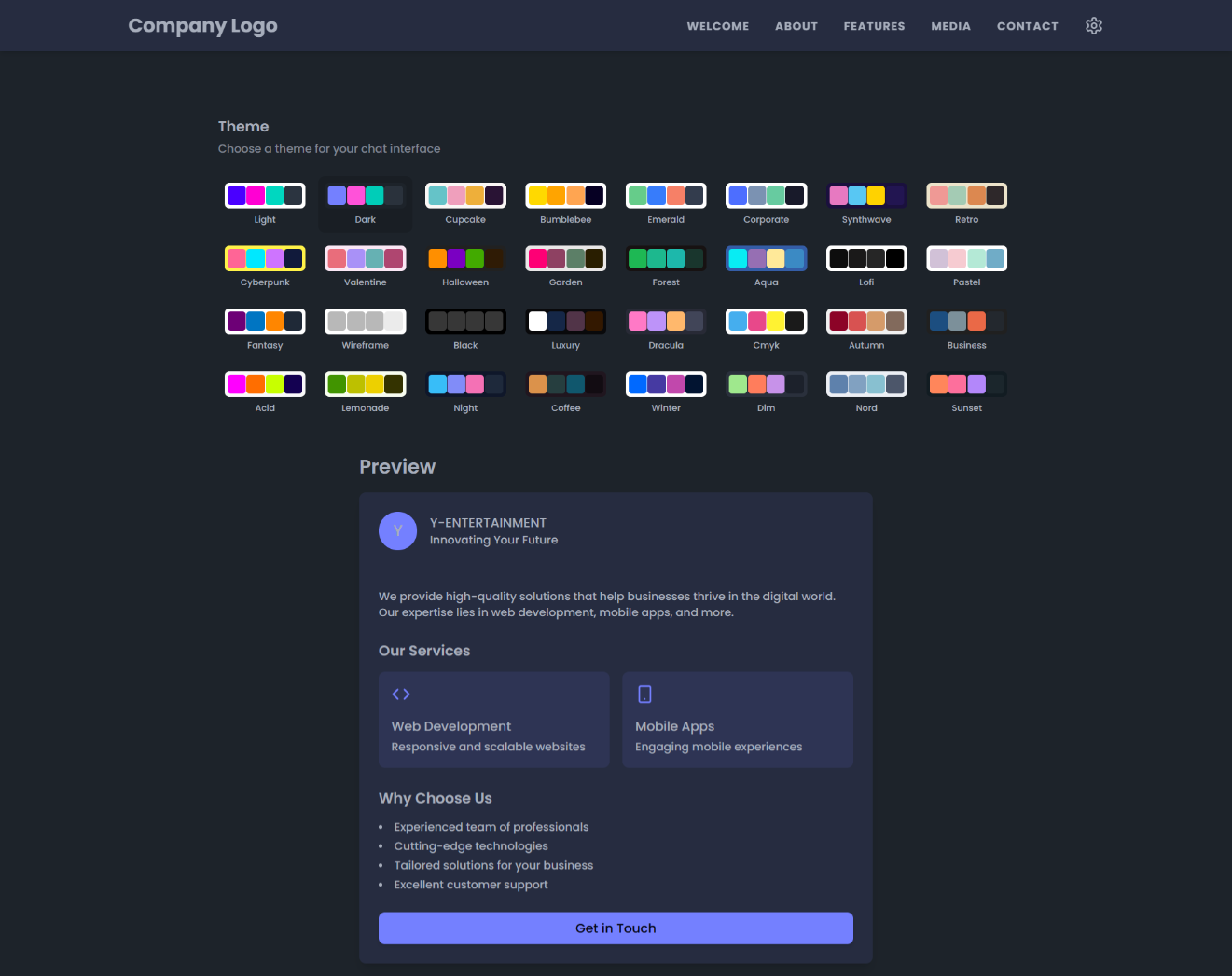Click the Mobile Apps service card

(737, 720)
